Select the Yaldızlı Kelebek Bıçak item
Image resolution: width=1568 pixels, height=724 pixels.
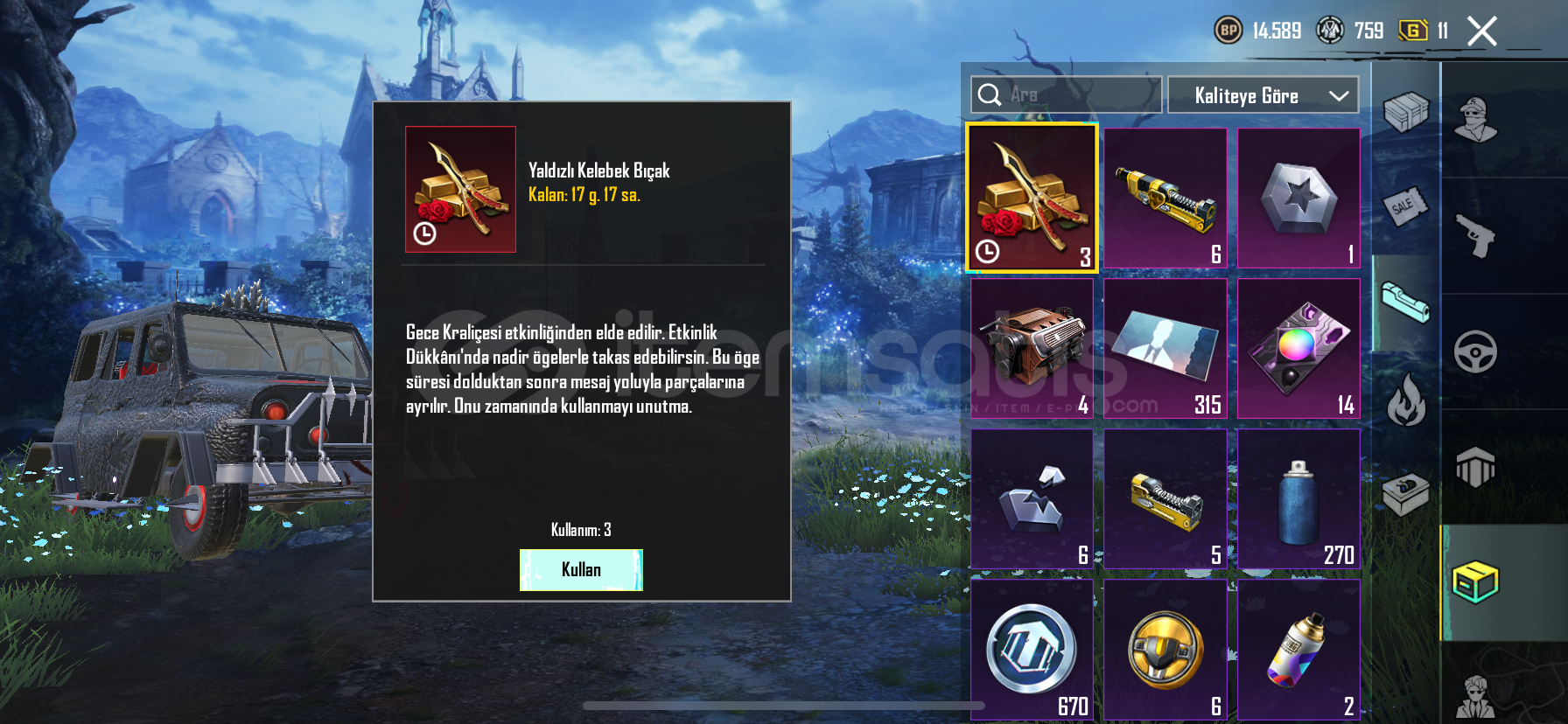pyautogui.click(x=1032, y=198)
